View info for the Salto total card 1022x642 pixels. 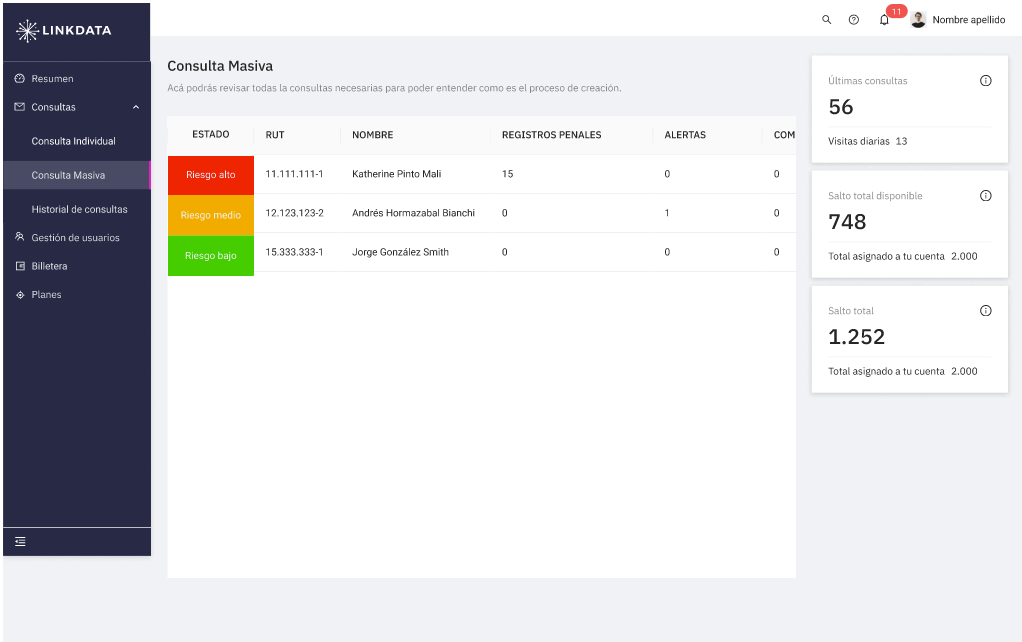coord(986,310)
